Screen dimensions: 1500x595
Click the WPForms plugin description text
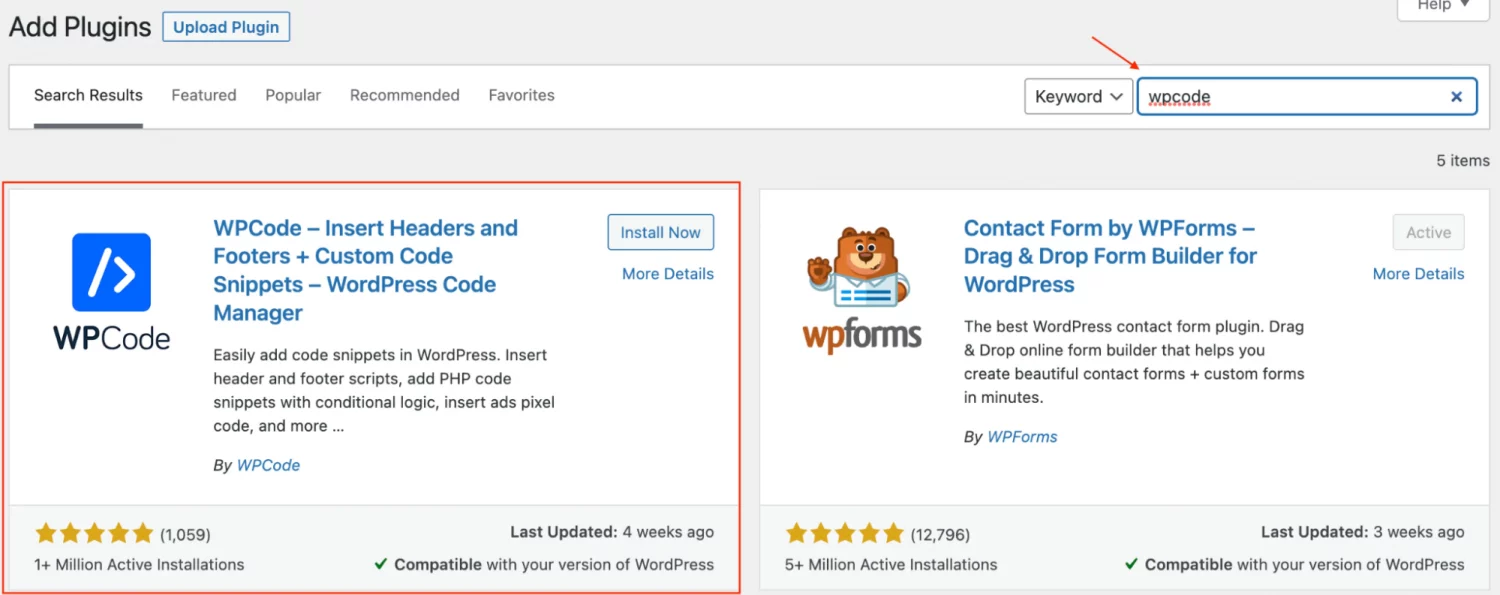(1134, 362)
